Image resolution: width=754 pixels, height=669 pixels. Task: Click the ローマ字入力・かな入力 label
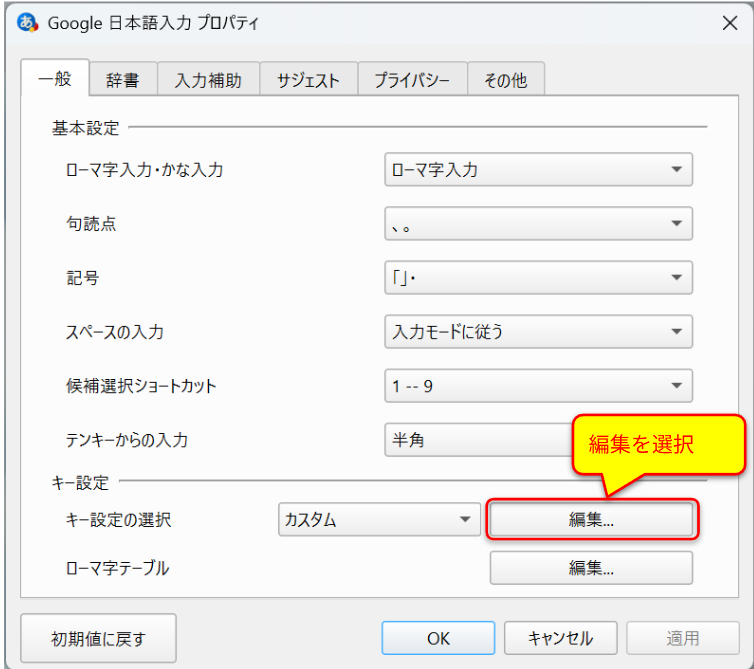(144, 170)
